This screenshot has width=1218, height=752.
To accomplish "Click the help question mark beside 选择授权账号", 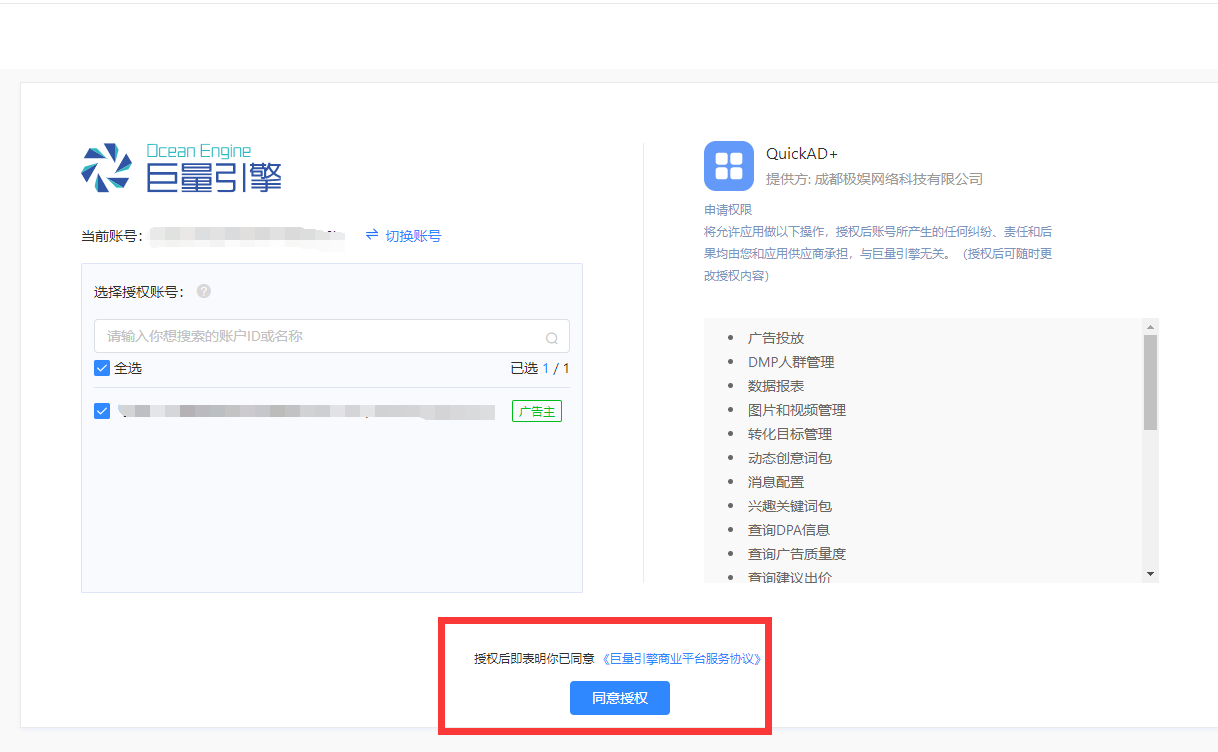I will (204, 291).
